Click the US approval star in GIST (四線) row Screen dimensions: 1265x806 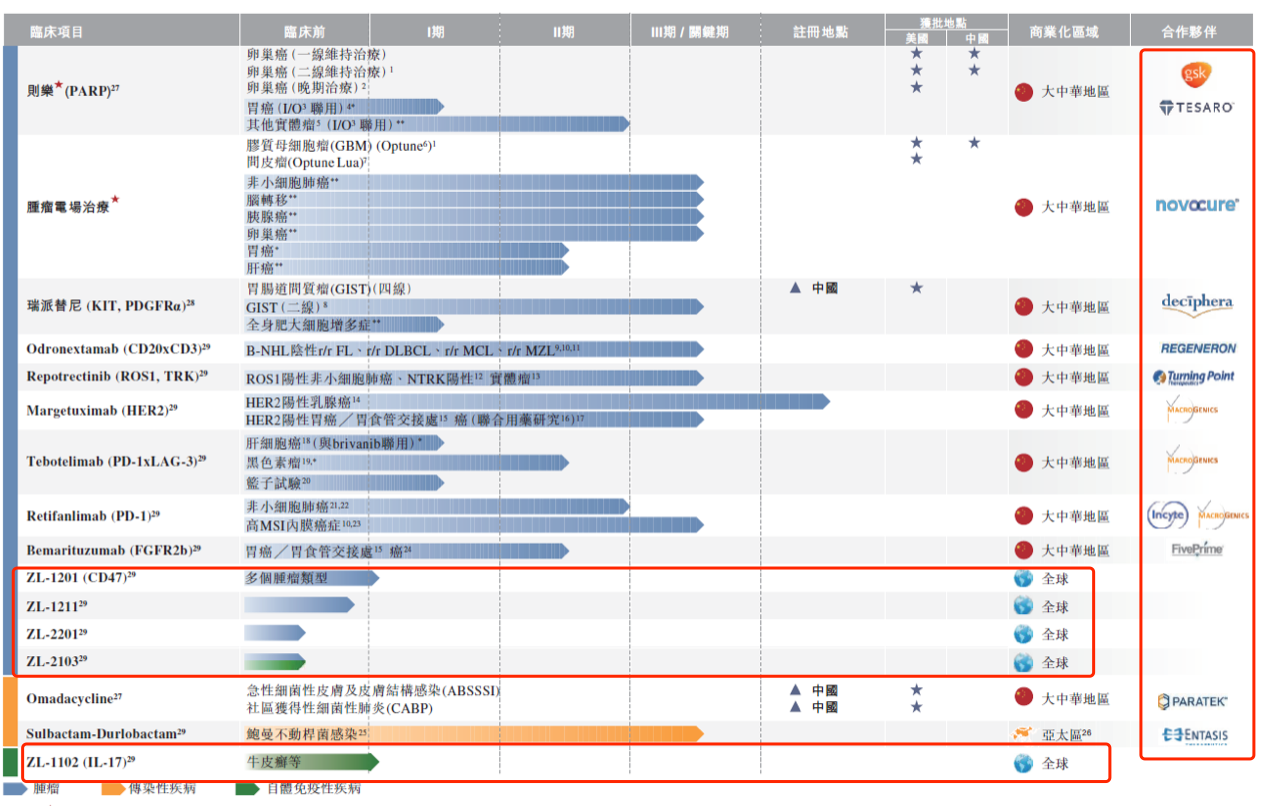click(x=916, y=288)
